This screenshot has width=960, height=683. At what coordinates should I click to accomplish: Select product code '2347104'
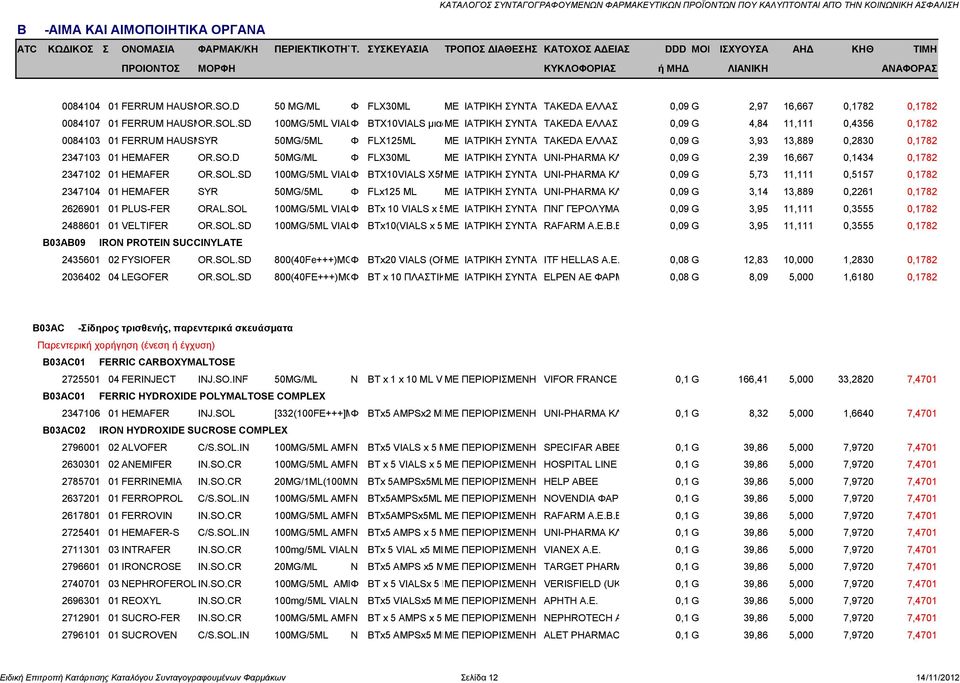click(x=81, y=192)
